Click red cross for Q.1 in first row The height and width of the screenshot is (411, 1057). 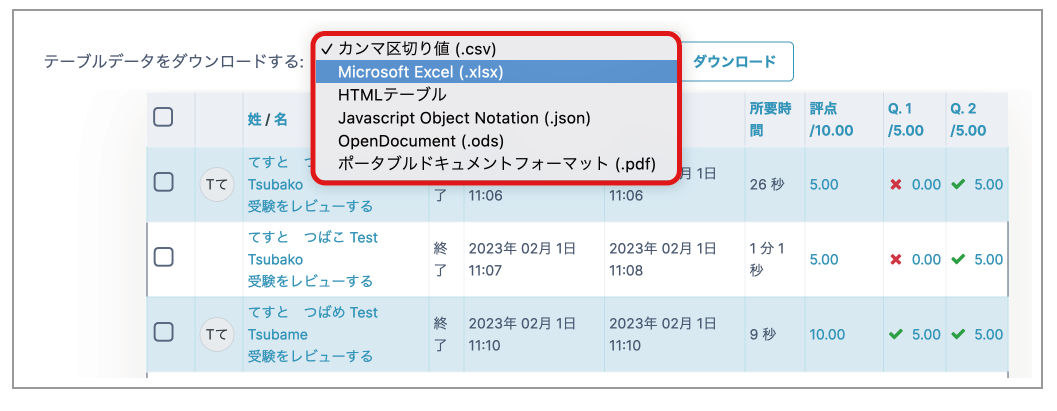896,185
